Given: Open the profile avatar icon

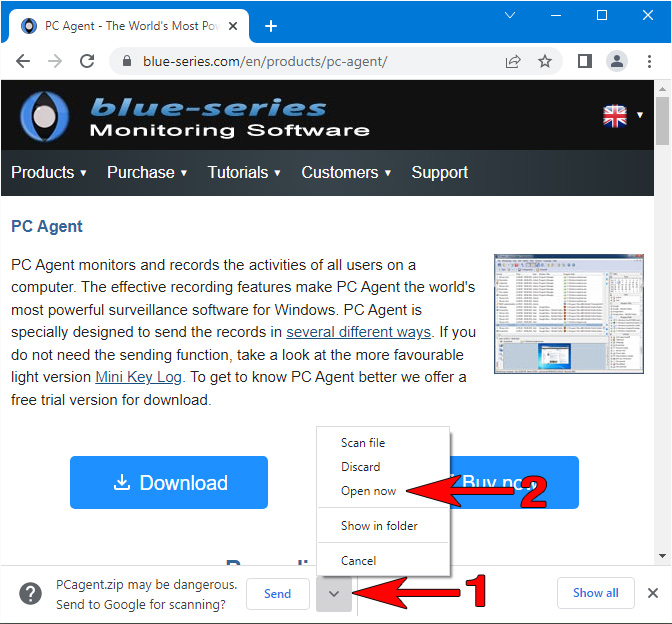Looking at the screenshot, I should [617, 61].
